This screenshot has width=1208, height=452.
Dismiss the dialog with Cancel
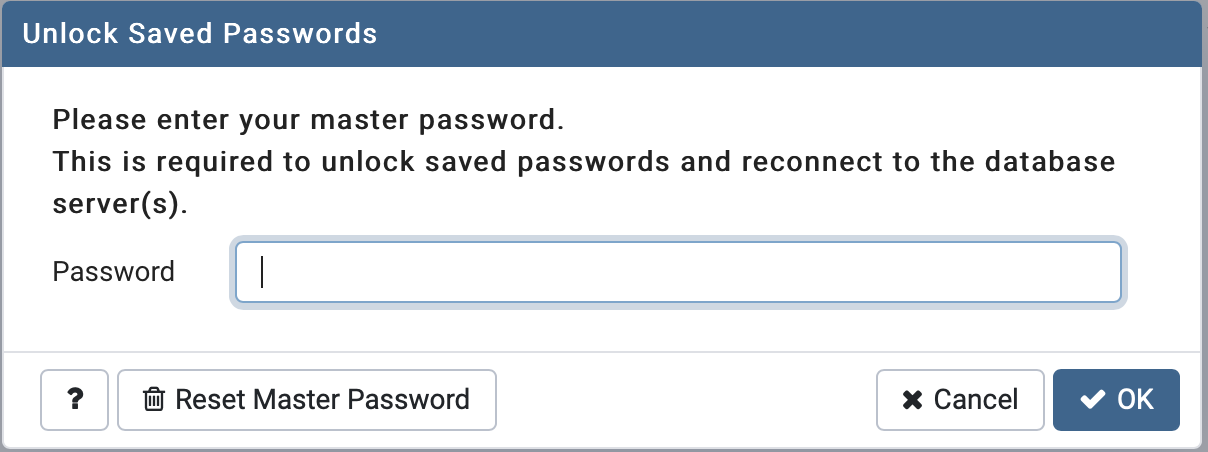(960, 400)
